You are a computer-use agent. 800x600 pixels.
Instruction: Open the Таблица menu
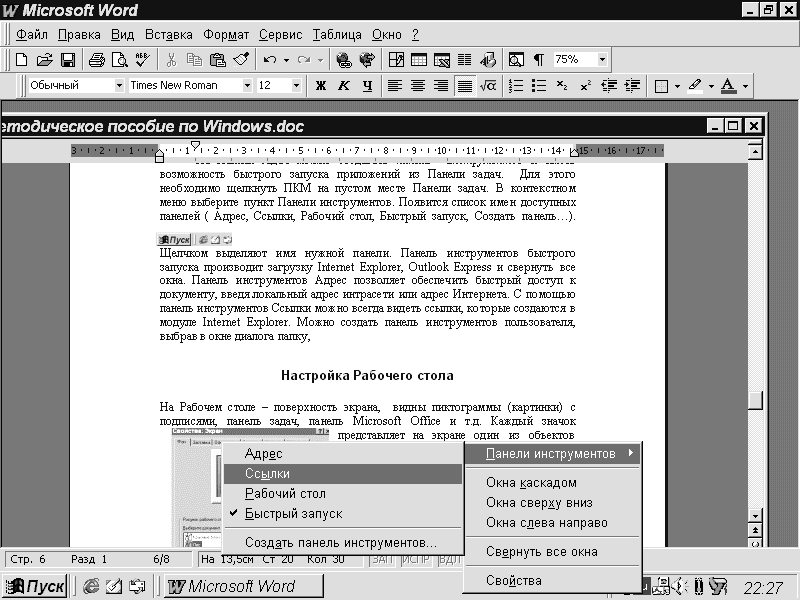point(337,35)
